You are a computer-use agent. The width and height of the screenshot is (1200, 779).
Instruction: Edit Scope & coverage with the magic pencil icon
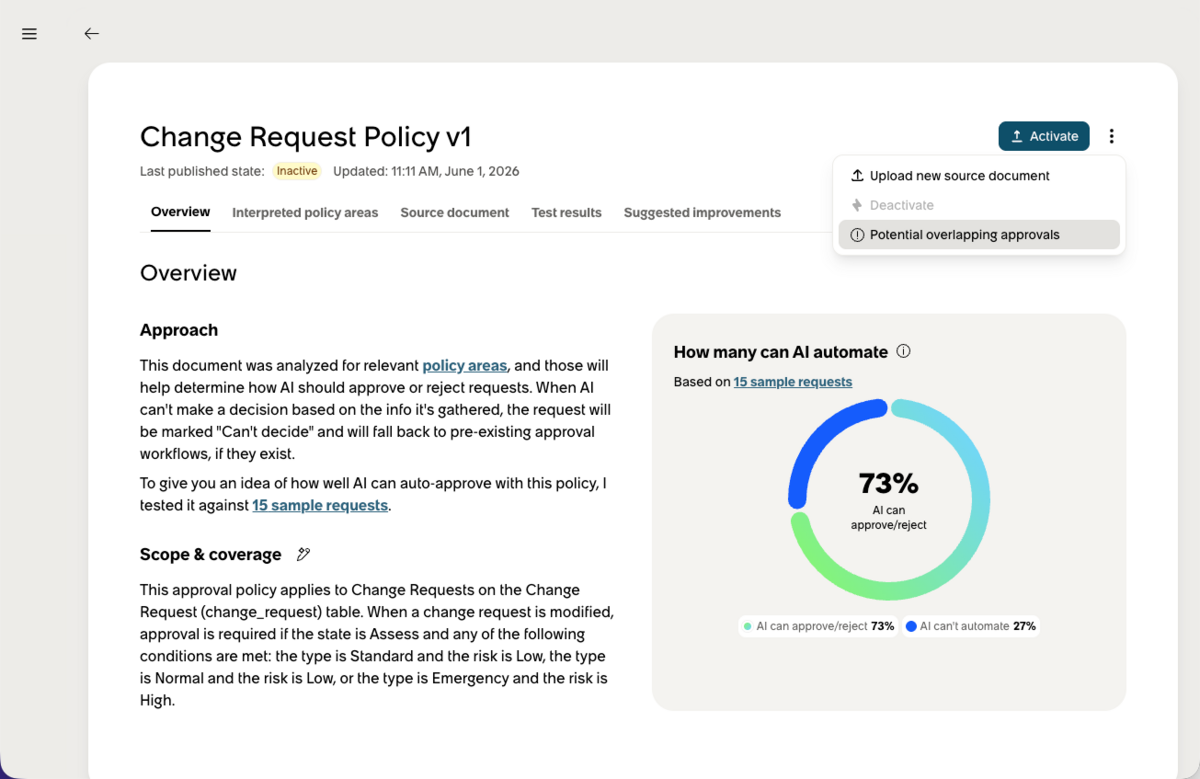(x=304, y=554)
